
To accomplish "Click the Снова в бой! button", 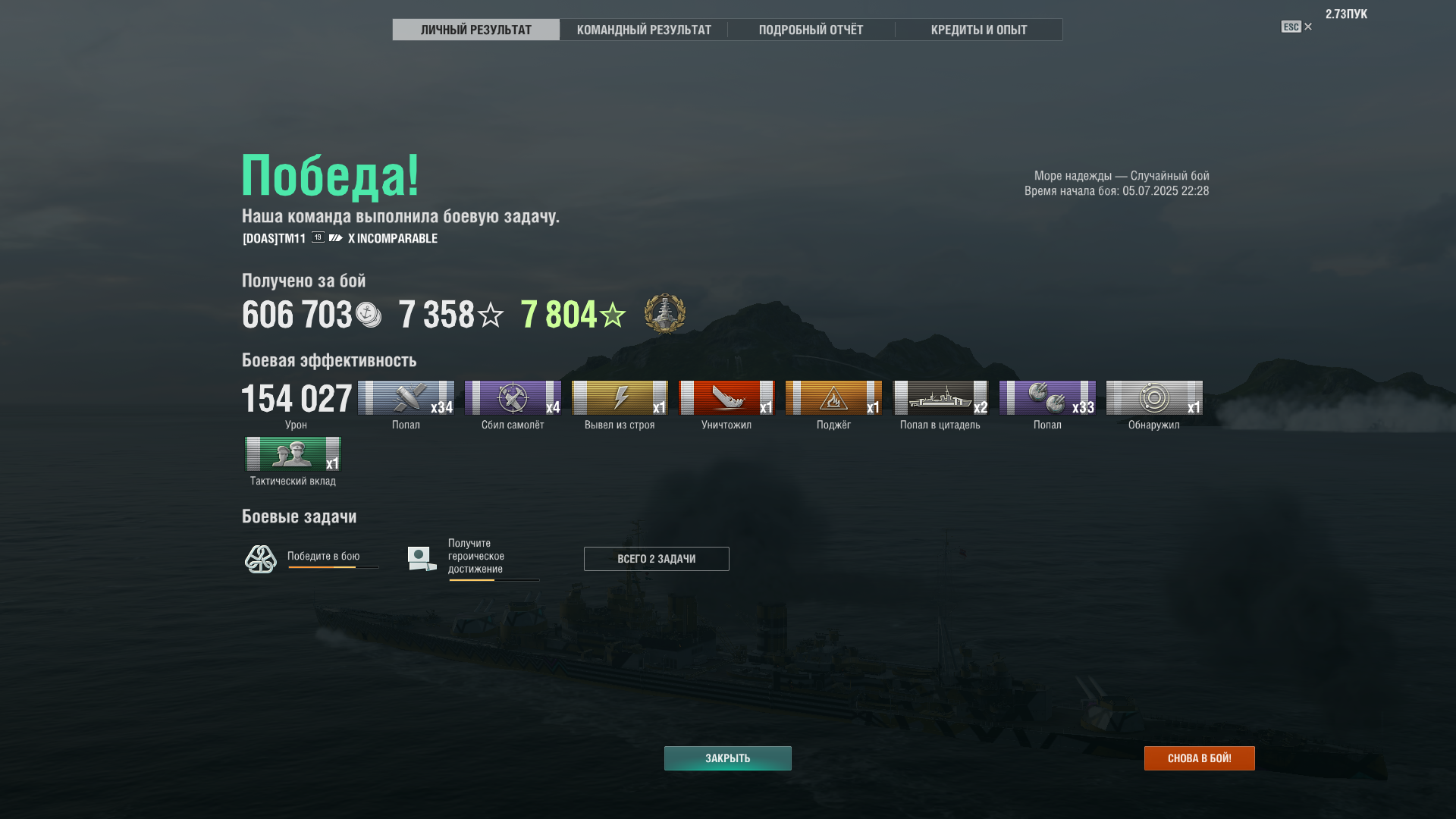I will tap(1200, 758).
